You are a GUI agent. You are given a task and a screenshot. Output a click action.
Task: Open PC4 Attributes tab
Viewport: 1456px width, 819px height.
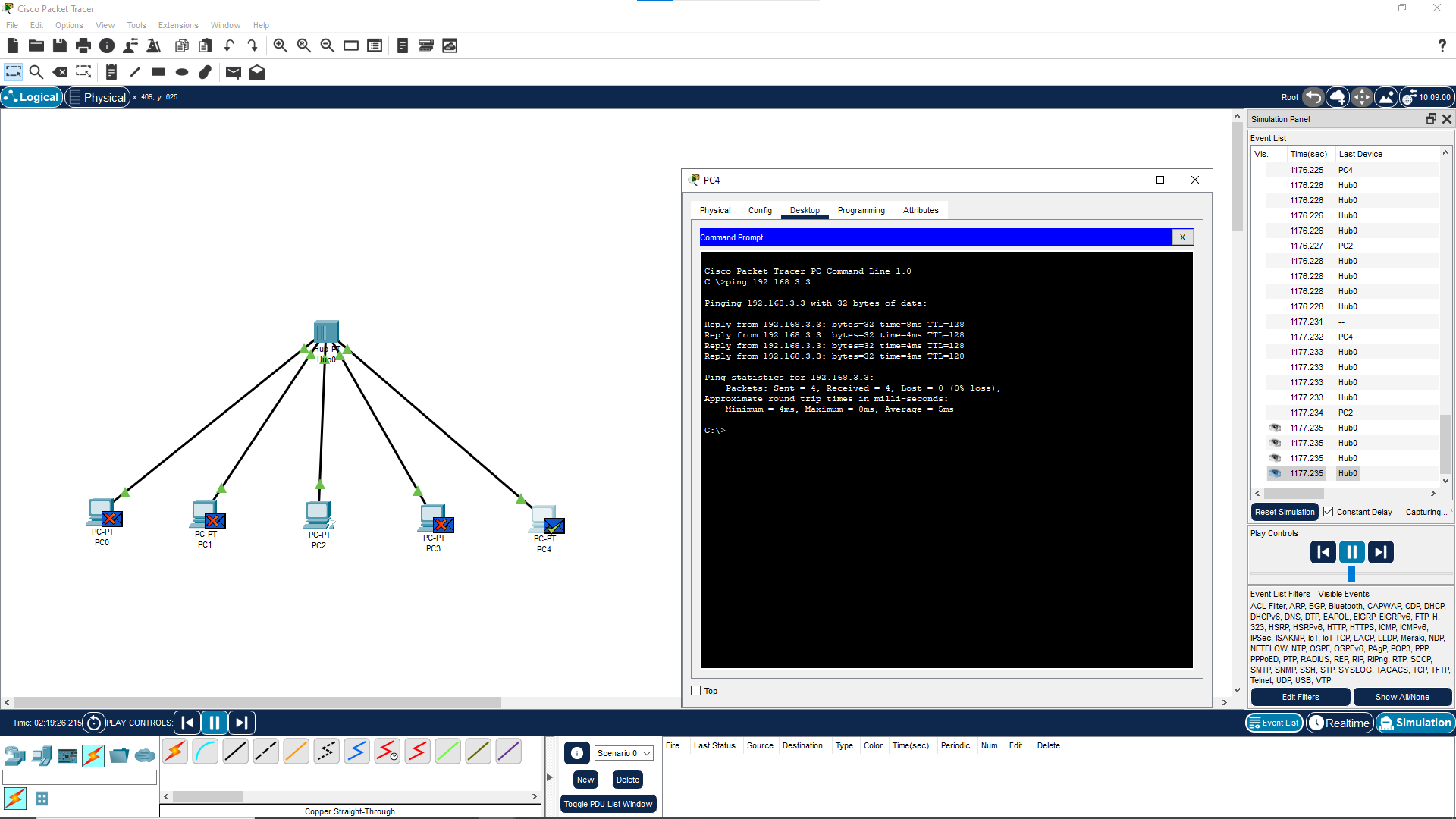921,210
